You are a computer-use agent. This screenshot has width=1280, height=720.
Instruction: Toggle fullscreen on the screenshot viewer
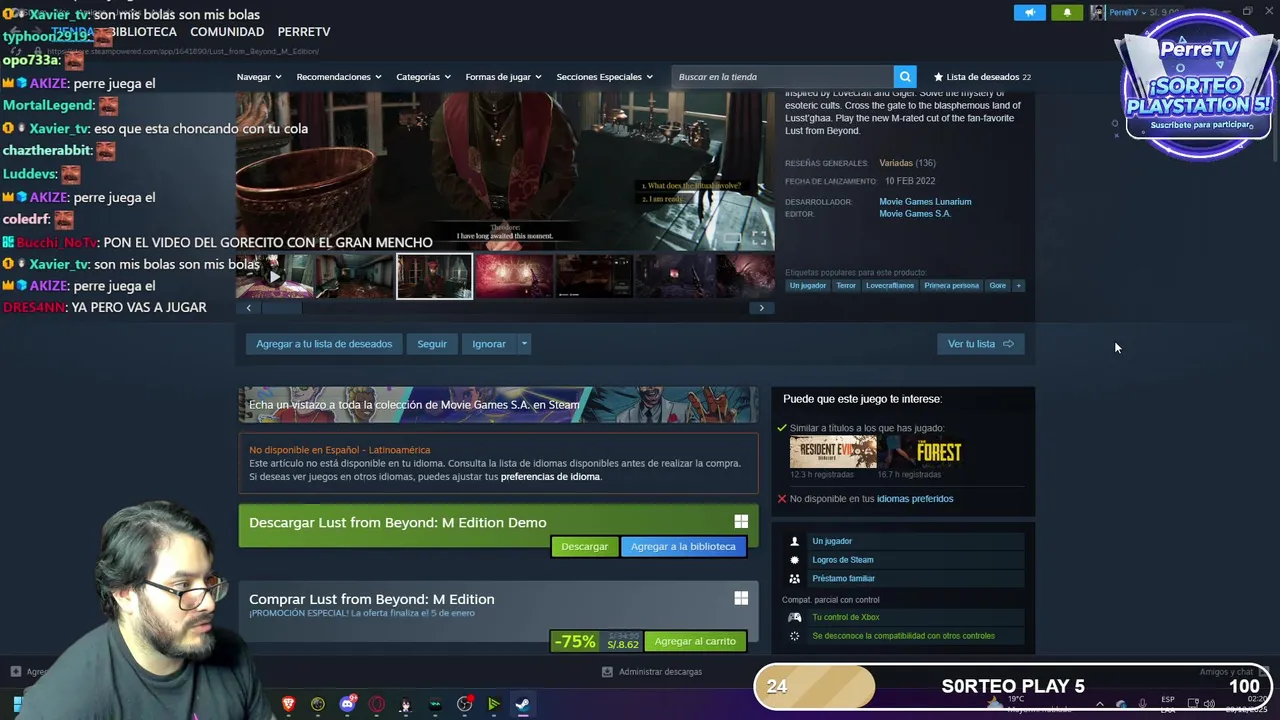[x=759, y=238]
